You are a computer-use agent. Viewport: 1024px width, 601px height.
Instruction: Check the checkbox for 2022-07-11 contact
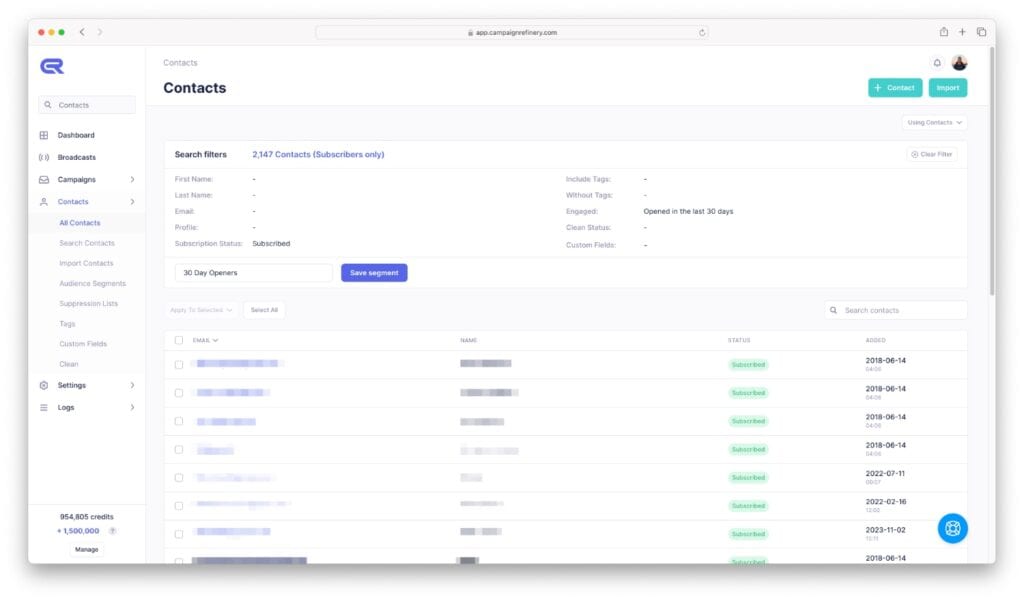click(179, 478)
